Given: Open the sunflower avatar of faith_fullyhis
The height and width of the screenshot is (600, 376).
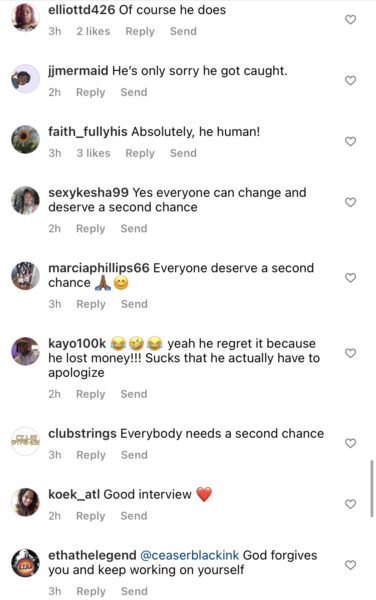Looking at the screenshot, I should coord(25,139).
